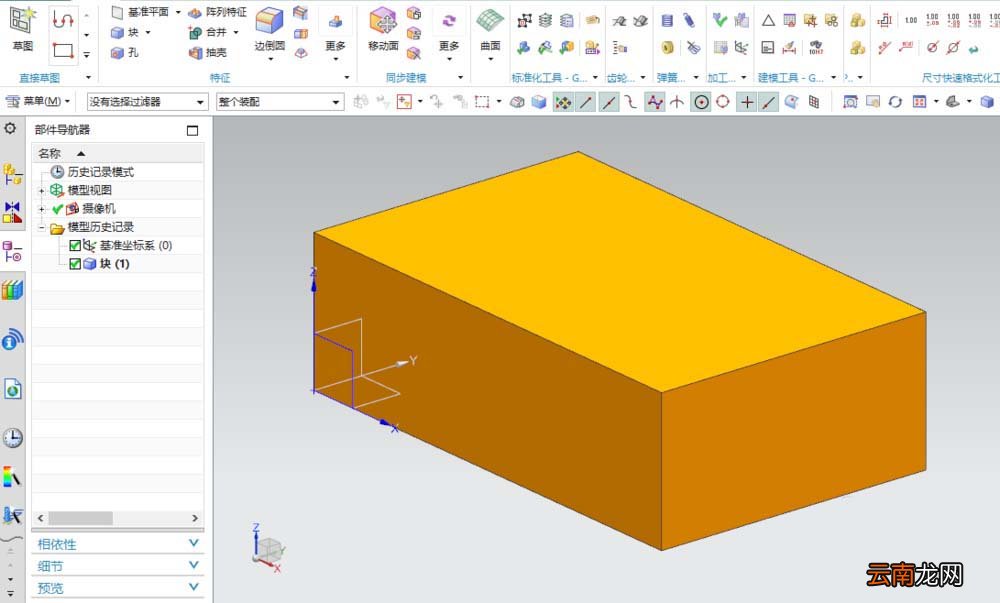The width and height of the screenshot is (1000, 603).
Task: Open the 整个装配 selection scope dropdown
Action: coord(280,102)
